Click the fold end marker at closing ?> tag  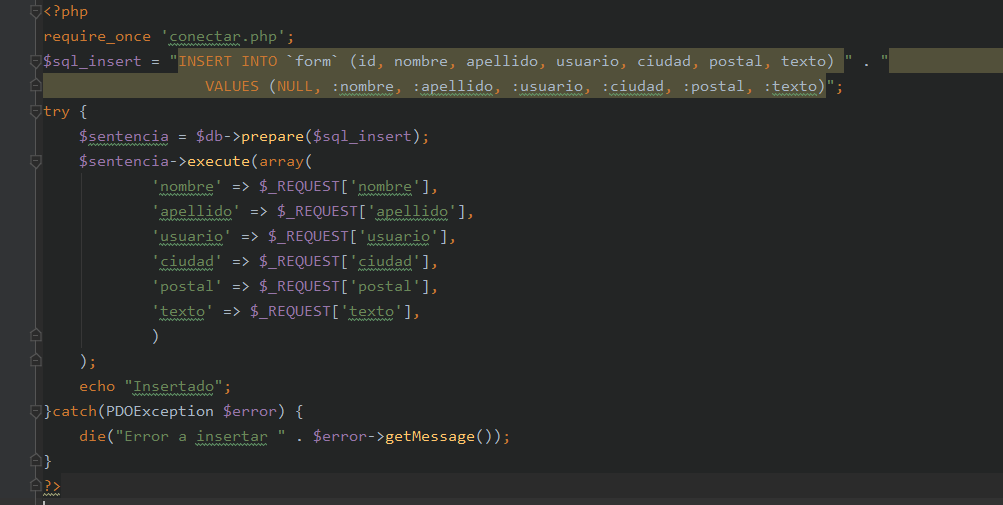(35, 486)
